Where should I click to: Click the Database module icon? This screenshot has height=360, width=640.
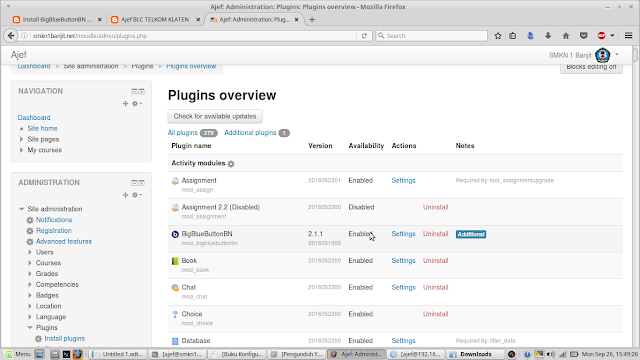click(175, 341)
